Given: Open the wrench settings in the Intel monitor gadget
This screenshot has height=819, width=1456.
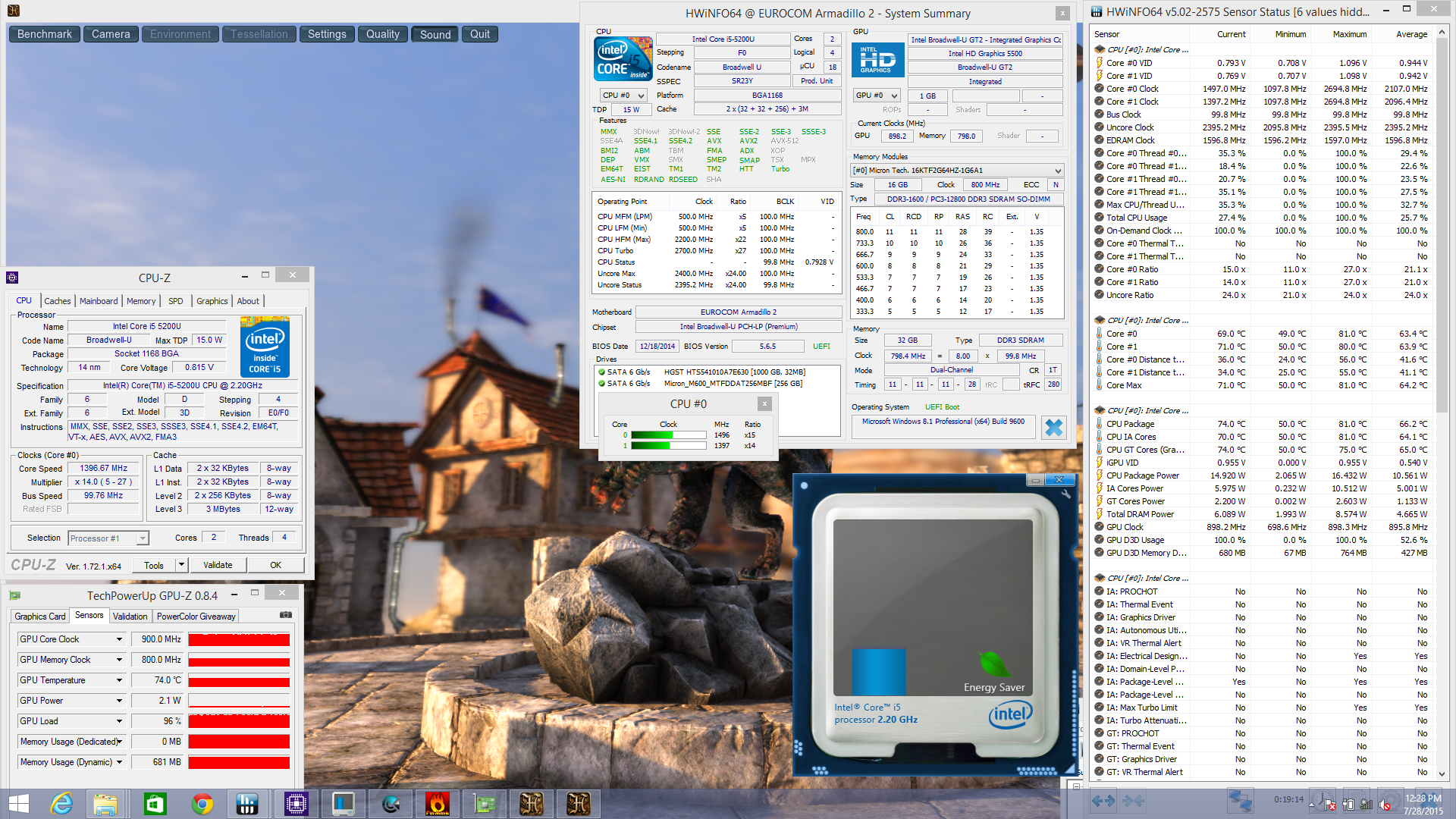Looking at the screenshot, I should [1065, 494].
